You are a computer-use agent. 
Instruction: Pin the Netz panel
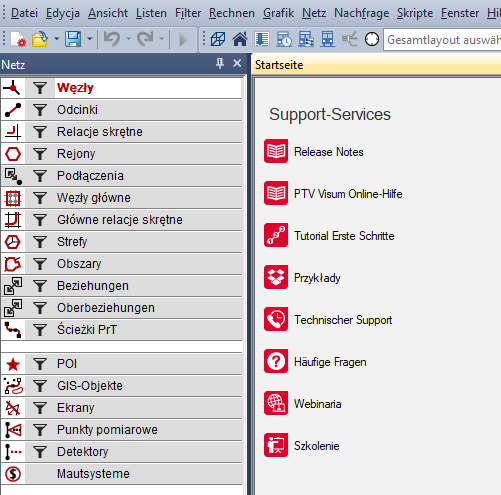[220, 63]
